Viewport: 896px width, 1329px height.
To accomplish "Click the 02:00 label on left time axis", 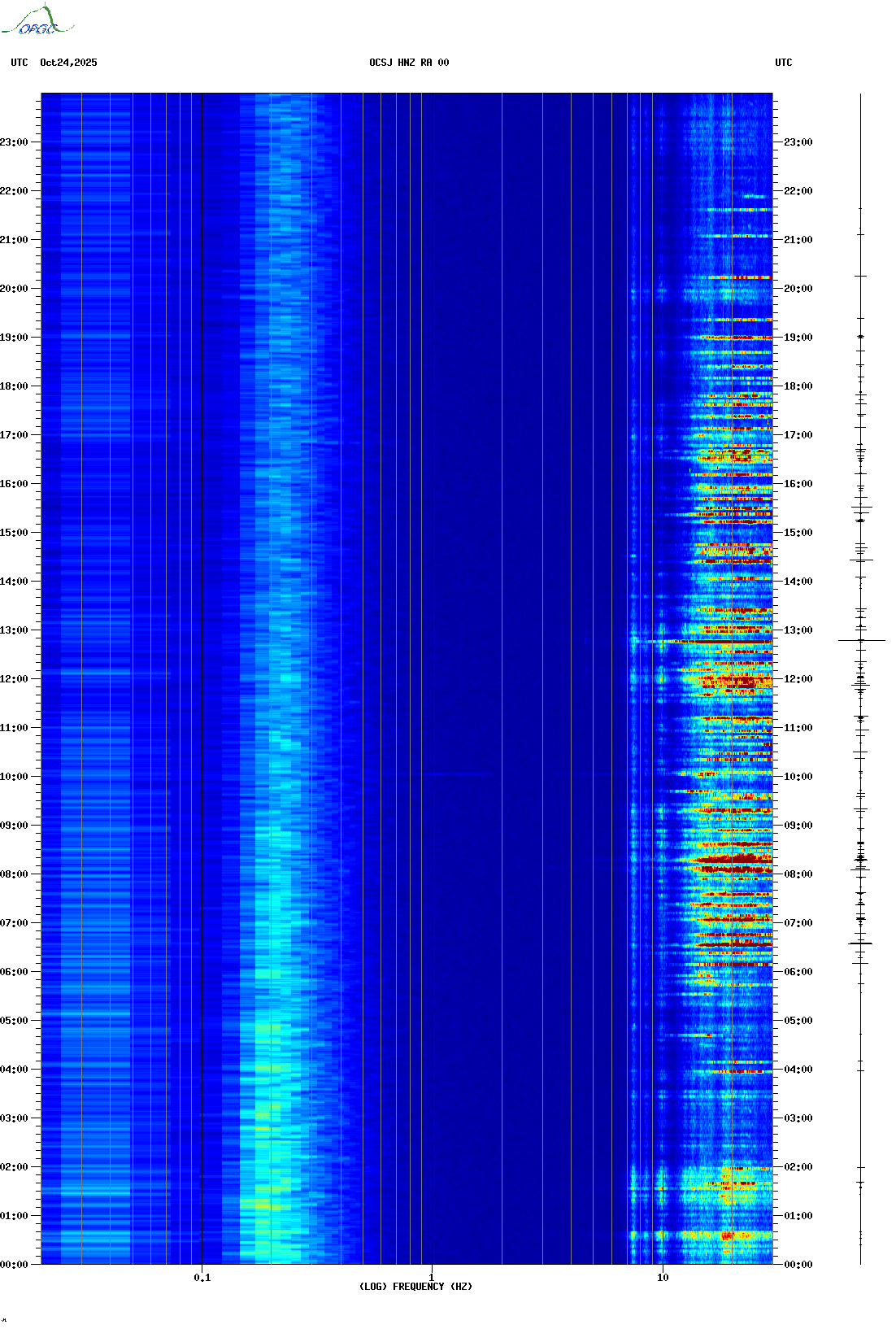I will click(x=14, y=1167).
